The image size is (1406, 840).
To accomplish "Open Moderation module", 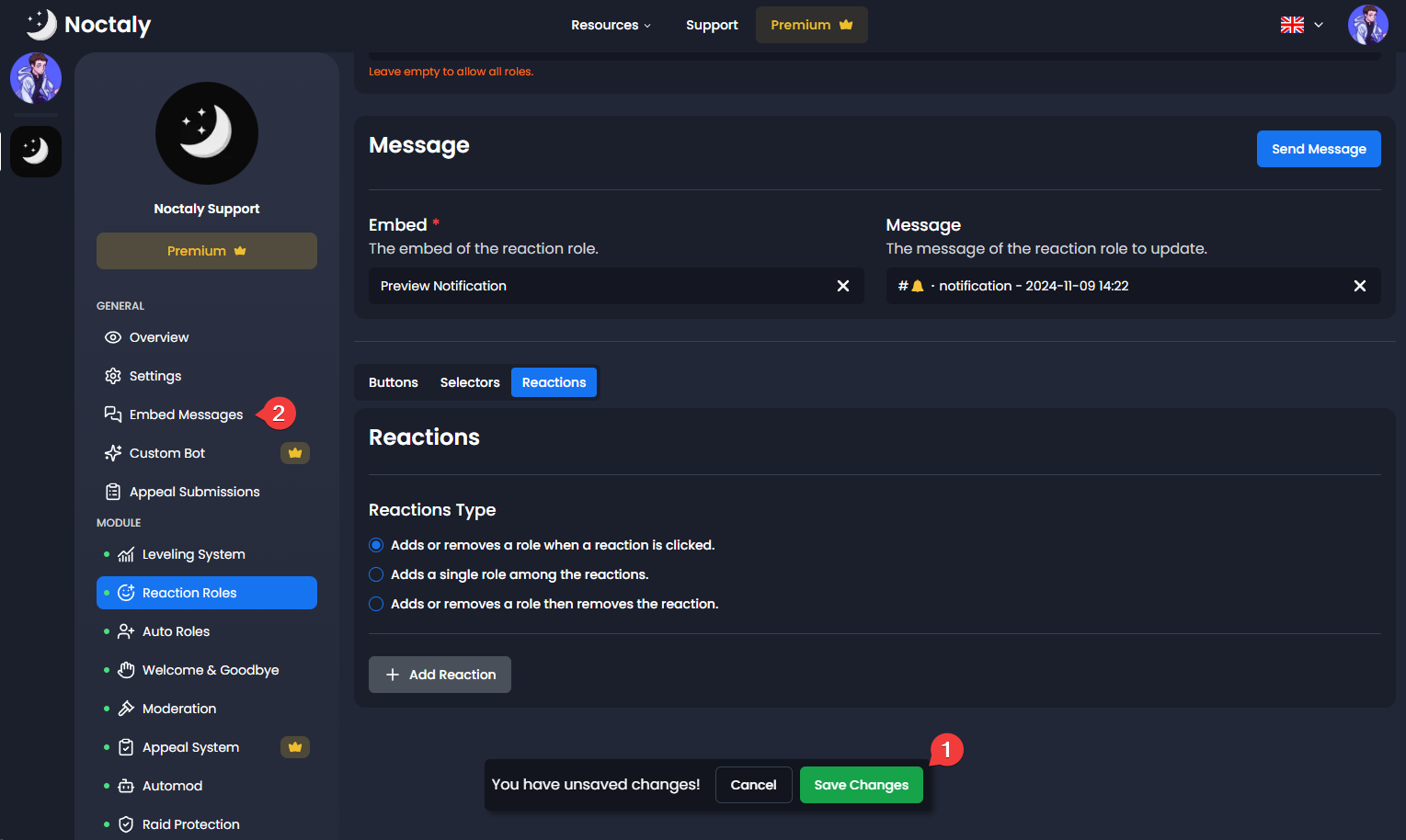I will click(x=207, y=709).
